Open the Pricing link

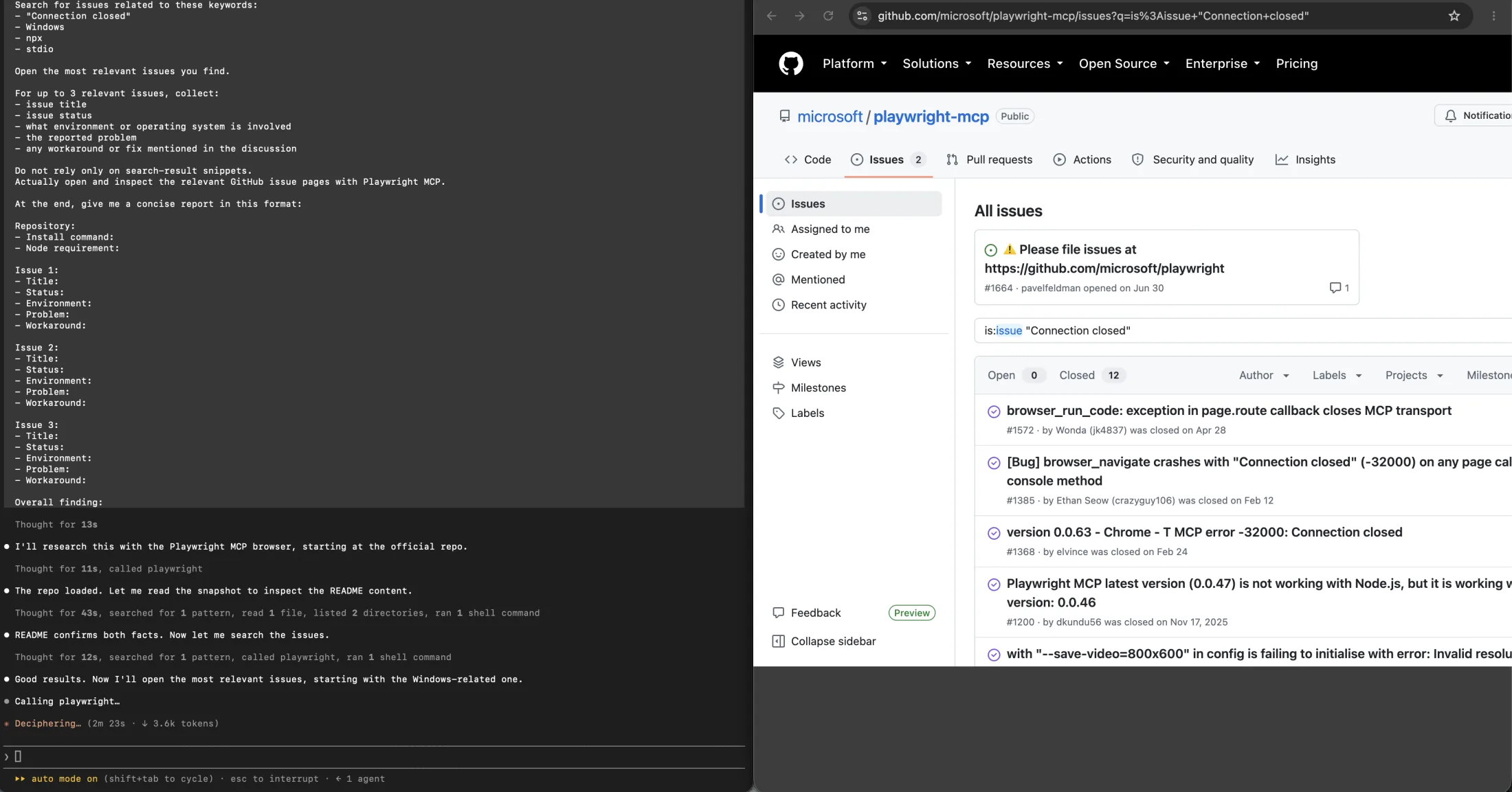click(1297, 63)
